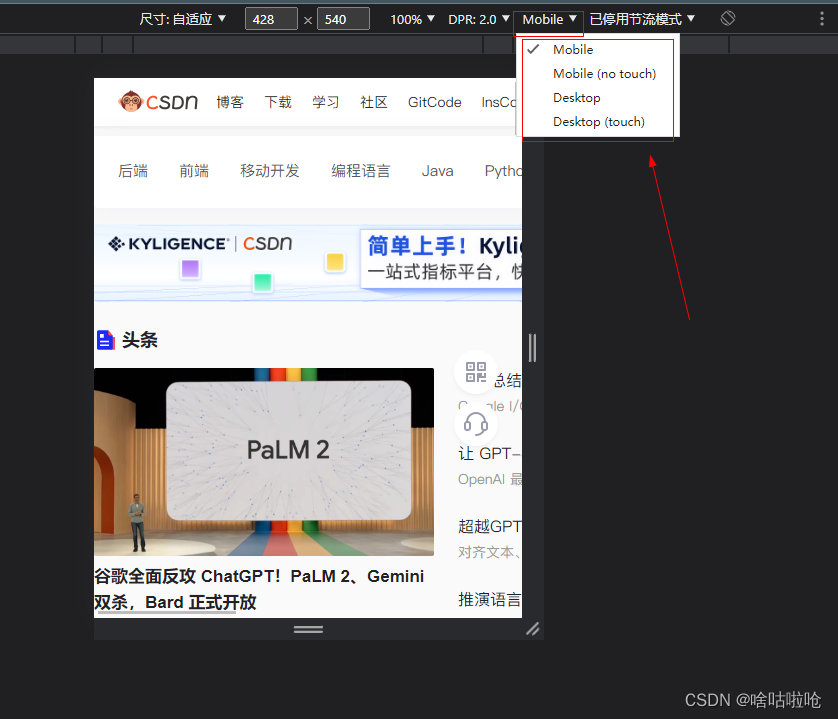This screenshot has height=719, width=838.
Task: Open the 超越GPT article link
Action: tap(489, 527)
